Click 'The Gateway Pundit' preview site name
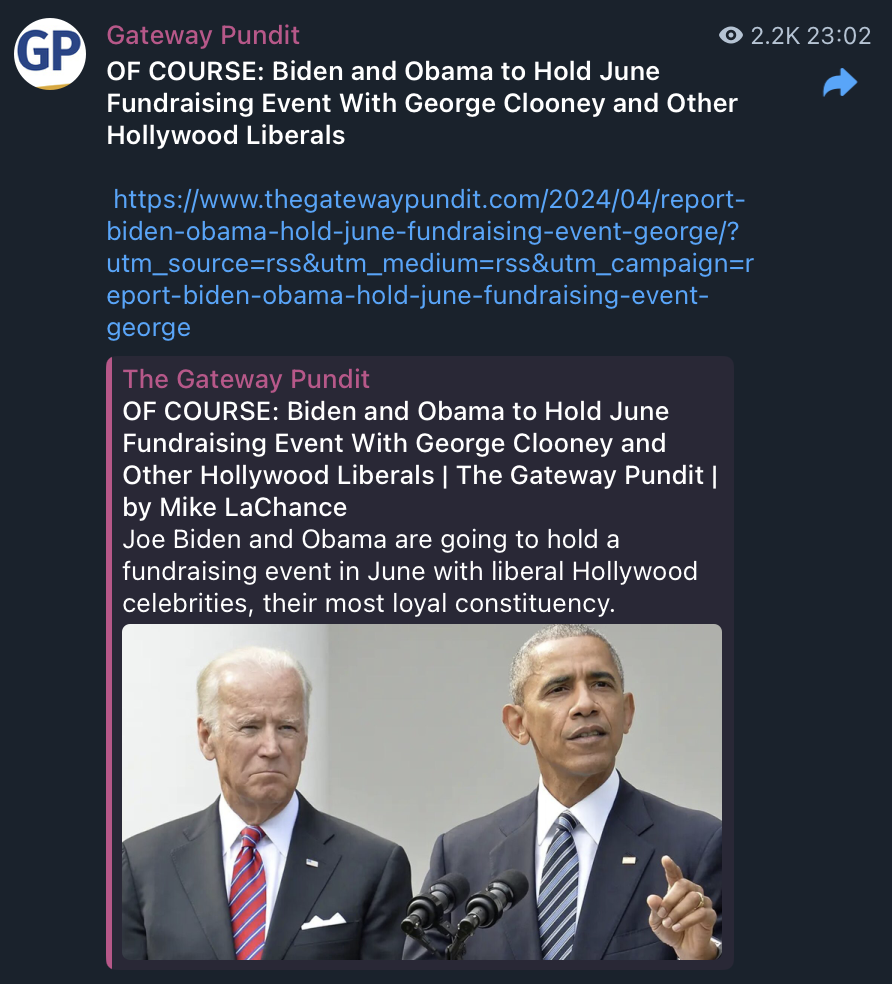Viewport: 892px width, 984px height. pyautogui.click(x=246, y=379)
